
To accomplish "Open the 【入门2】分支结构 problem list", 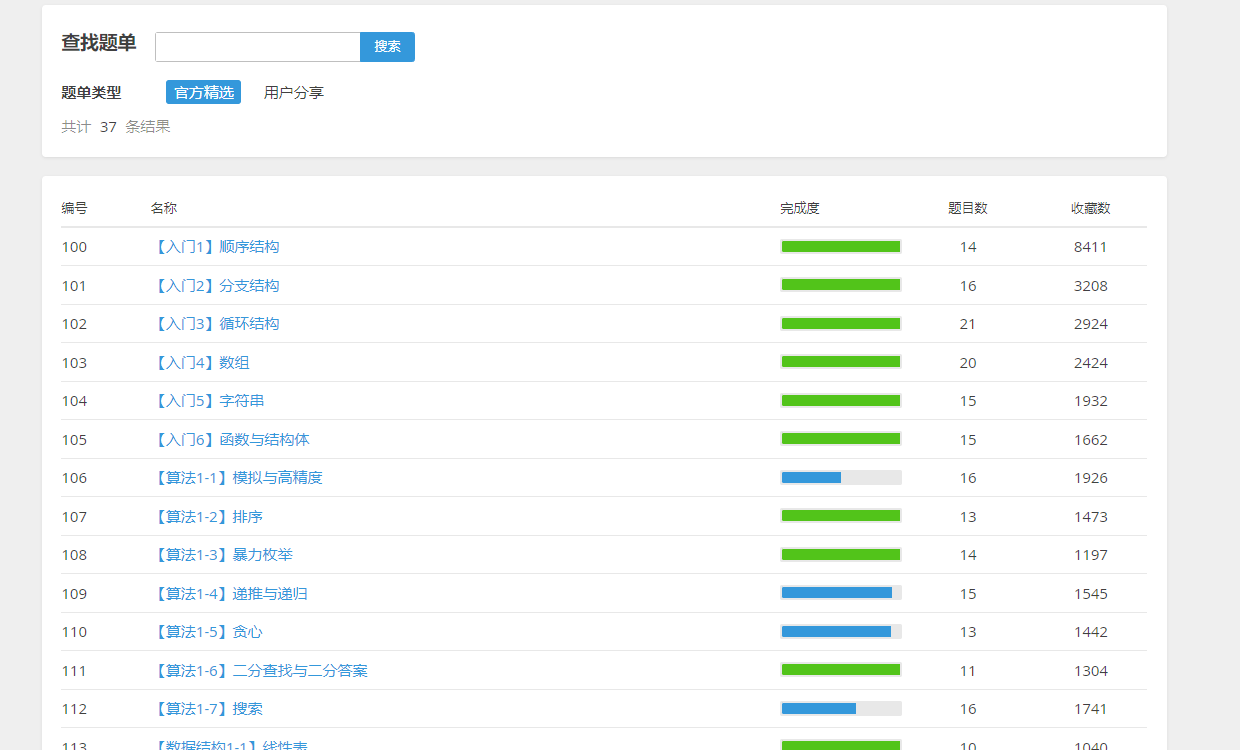I will click(x=216, y=286).
